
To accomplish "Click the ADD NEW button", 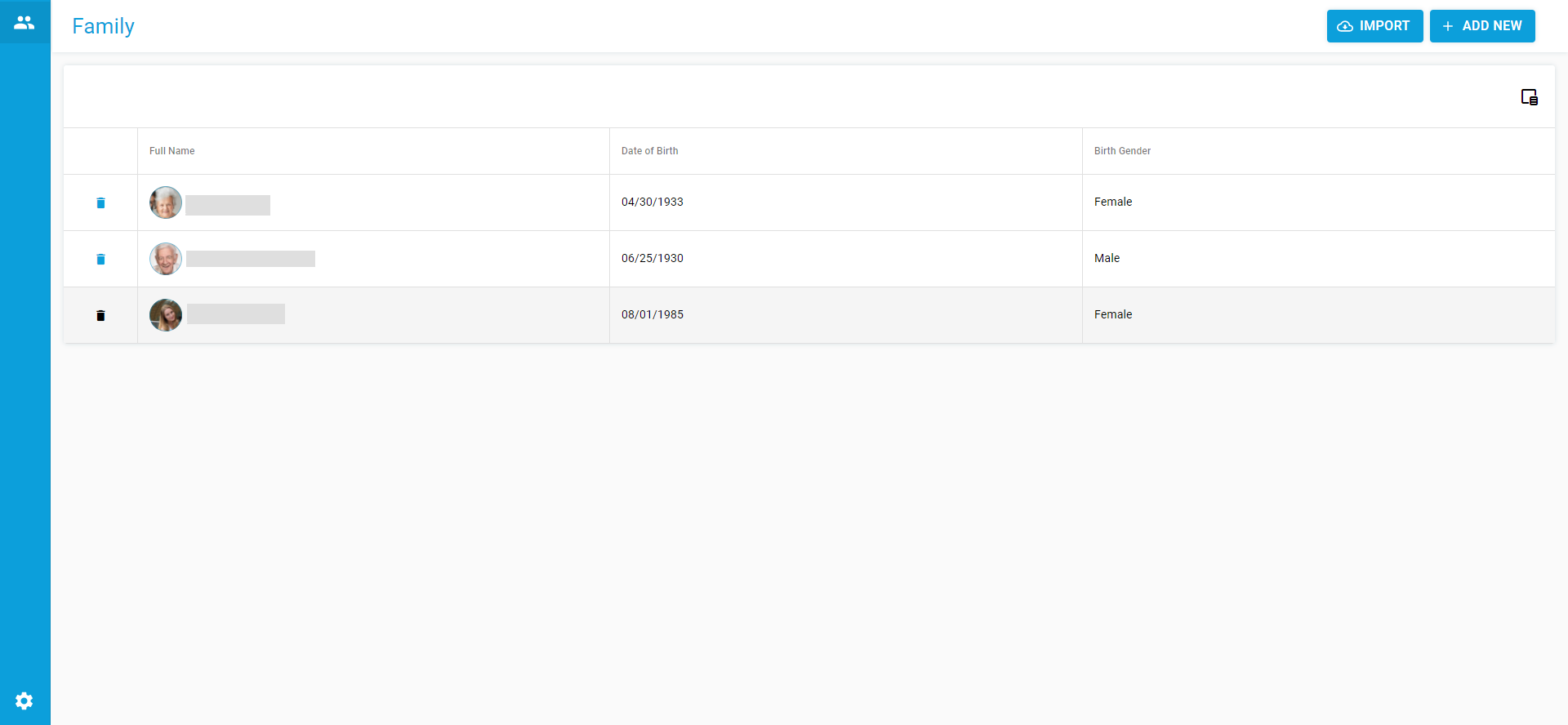I will pos(1482,26).
